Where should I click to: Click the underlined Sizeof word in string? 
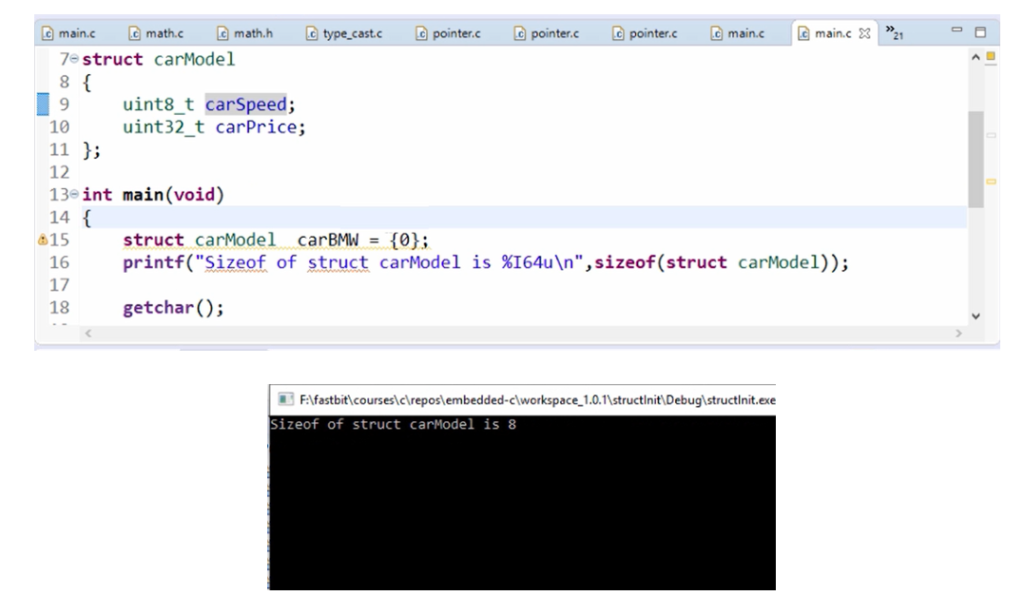click(x=235, y=263)
